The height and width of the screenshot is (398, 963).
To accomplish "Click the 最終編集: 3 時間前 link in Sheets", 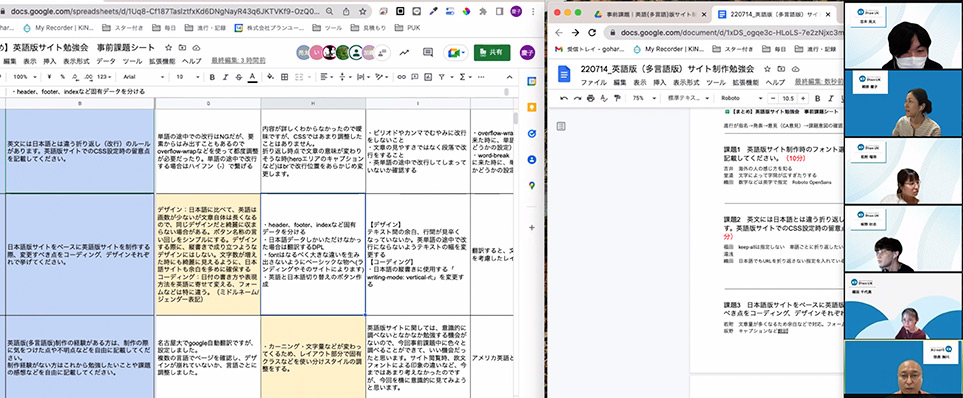I will pos(238,61).
